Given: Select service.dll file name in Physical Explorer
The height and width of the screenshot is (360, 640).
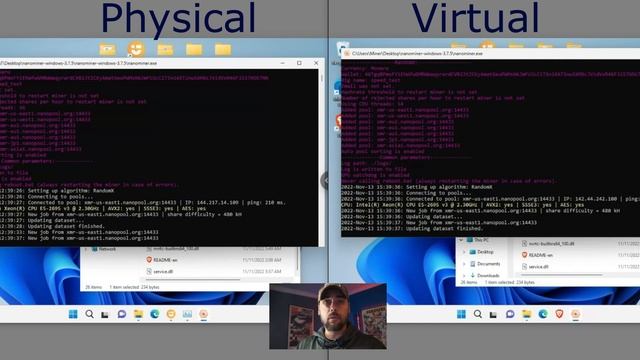Looking at the screenshot, I should 163,271.
